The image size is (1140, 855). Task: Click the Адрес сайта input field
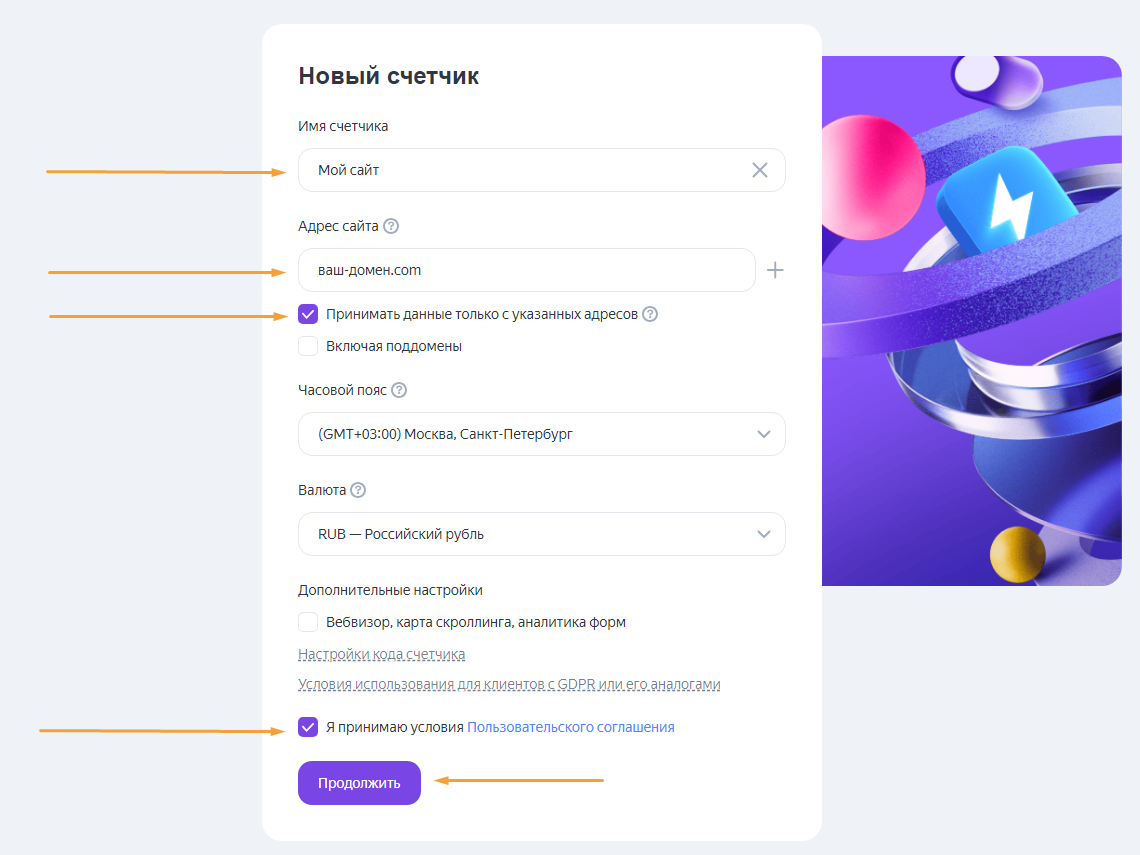(525, 270)
